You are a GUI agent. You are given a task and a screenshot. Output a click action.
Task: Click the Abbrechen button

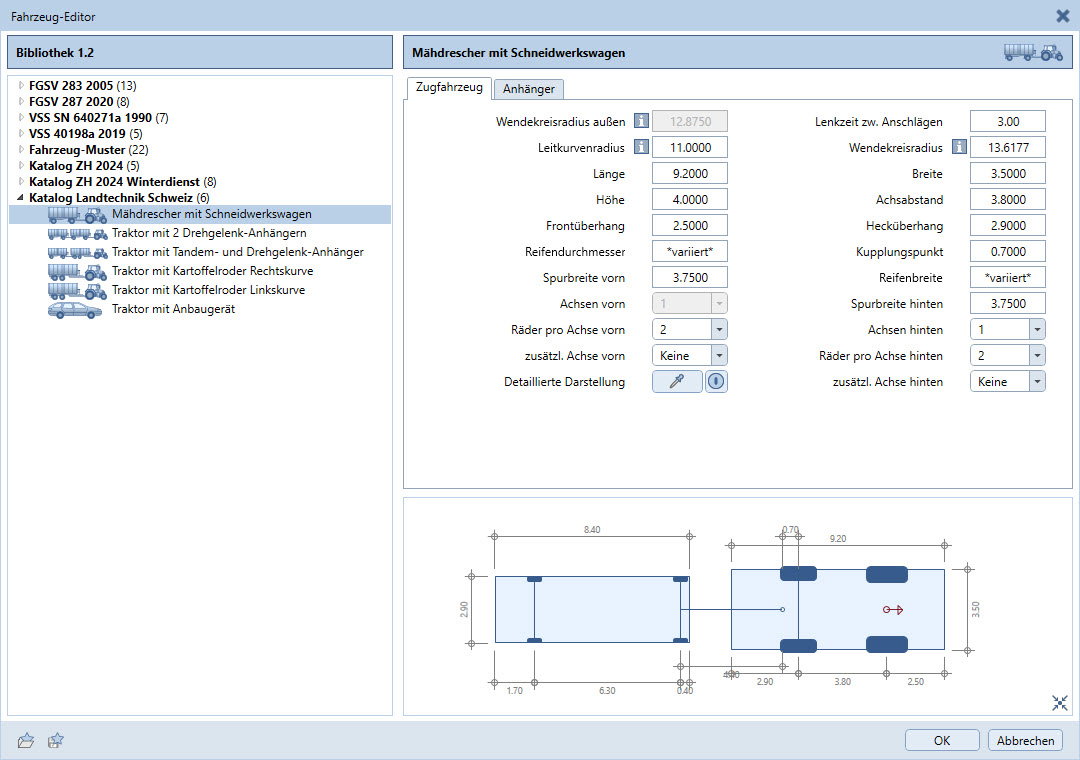click(x=1025, y=740)
